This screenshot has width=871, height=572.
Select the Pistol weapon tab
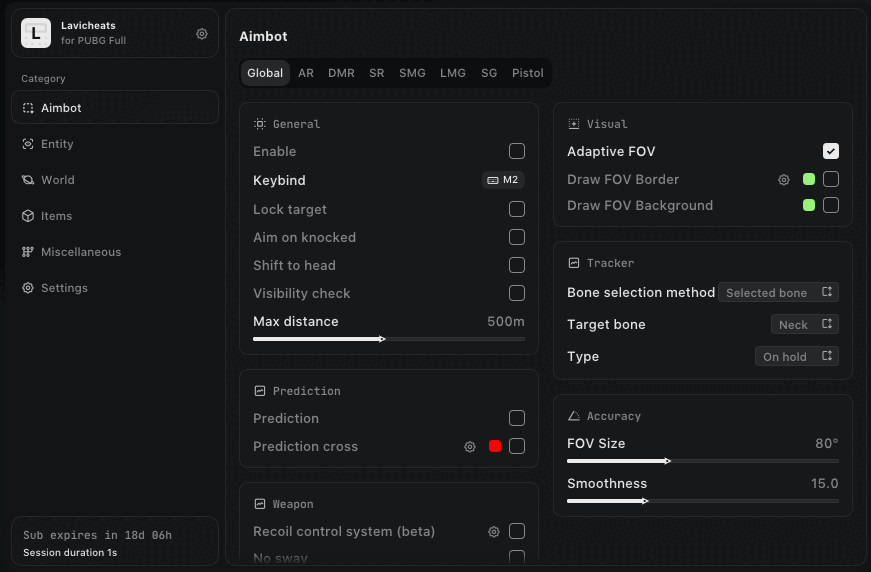pos(527,73)
